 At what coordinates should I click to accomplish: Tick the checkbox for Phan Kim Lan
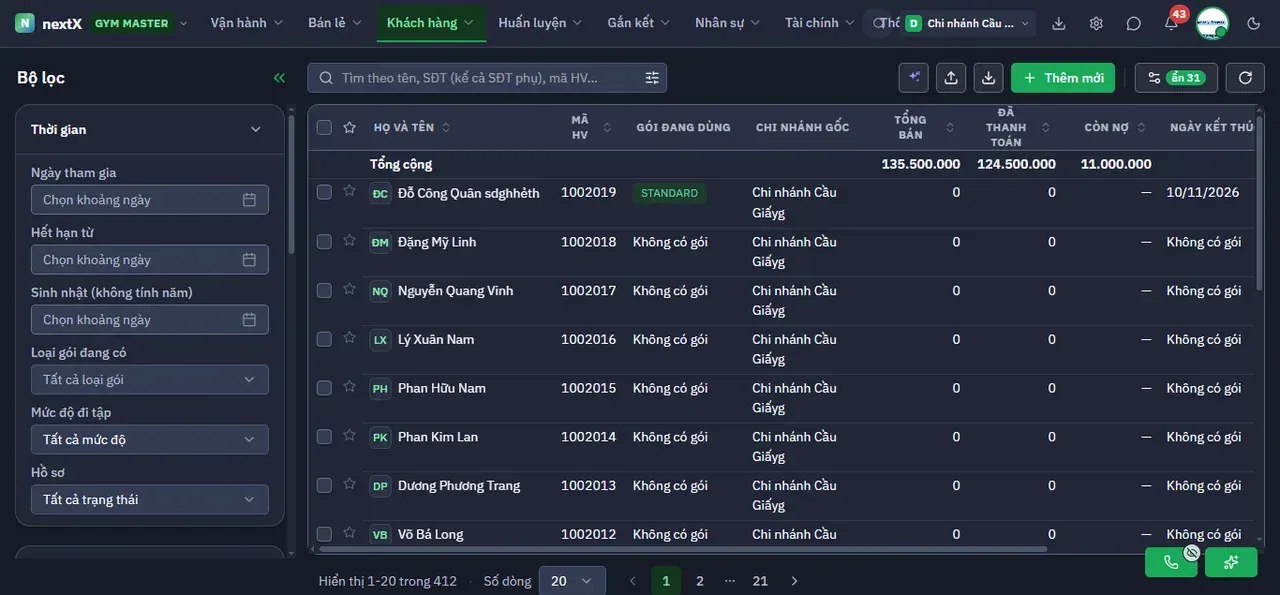pos(324,437)
